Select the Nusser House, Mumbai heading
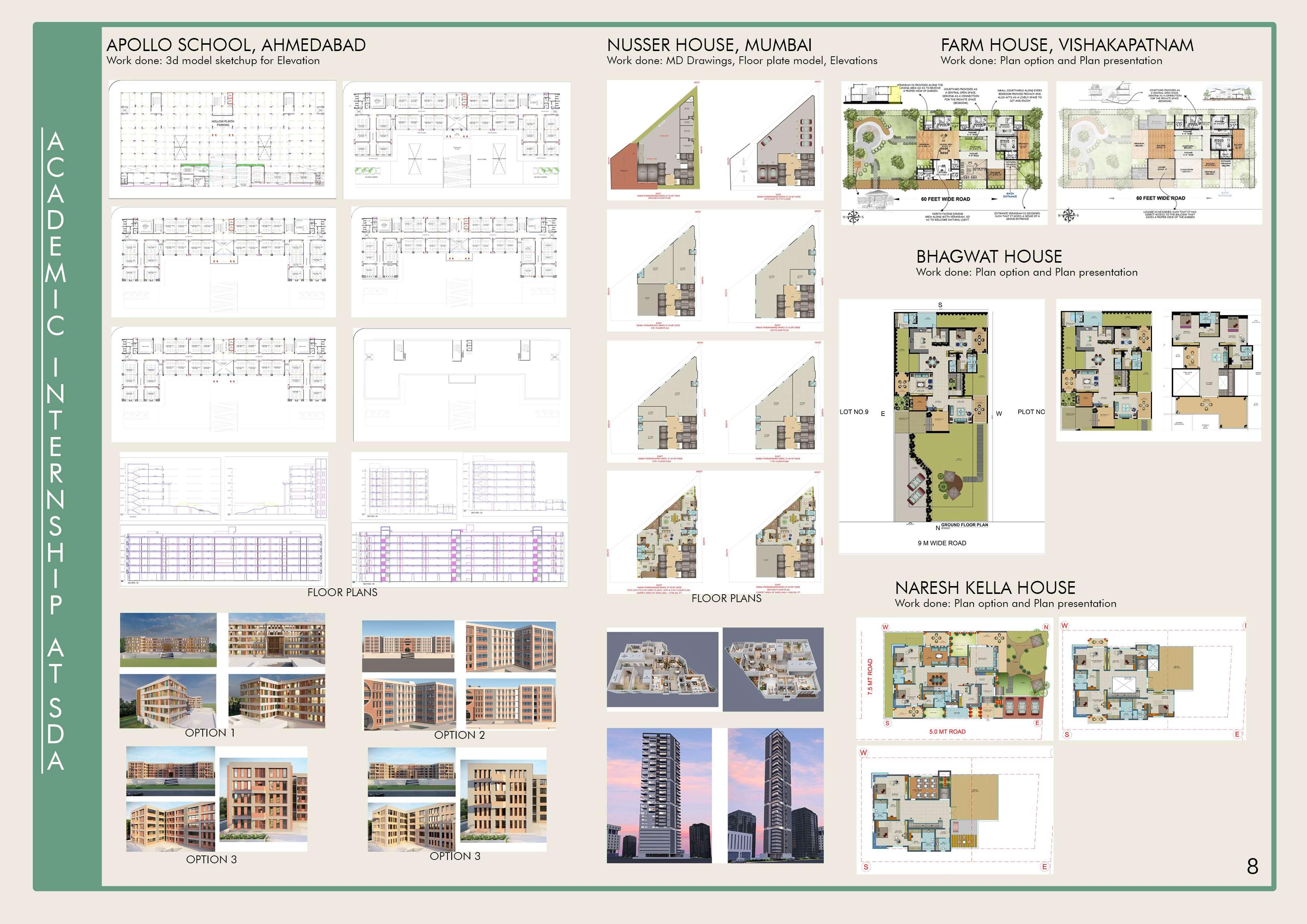Screen dimensions: 1307x924 (x=709, y=45)
